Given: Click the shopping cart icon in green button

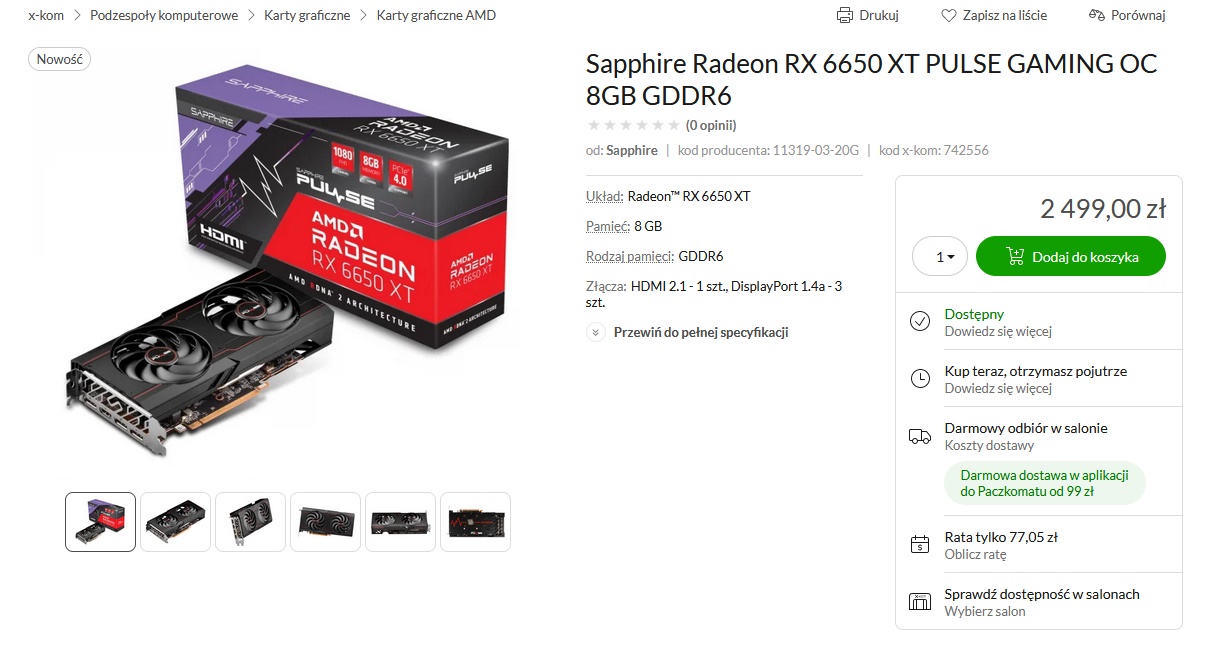Looking at the screenshot, I should coord(1015,257).
